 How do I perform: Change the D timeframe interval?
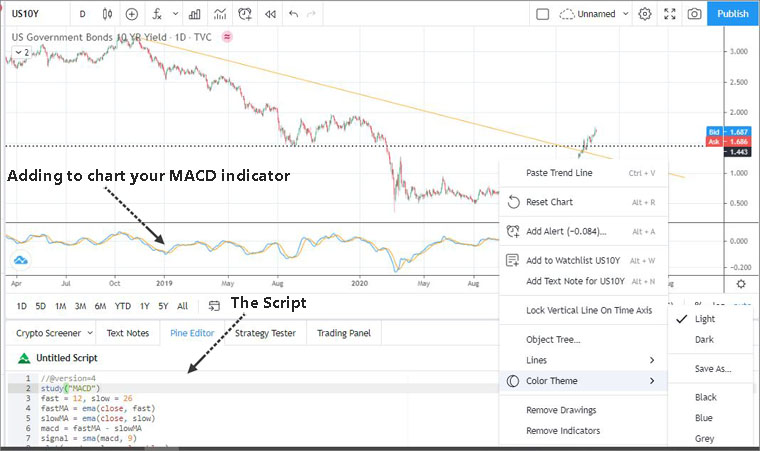pyautogui.click(x=82, y=14)
